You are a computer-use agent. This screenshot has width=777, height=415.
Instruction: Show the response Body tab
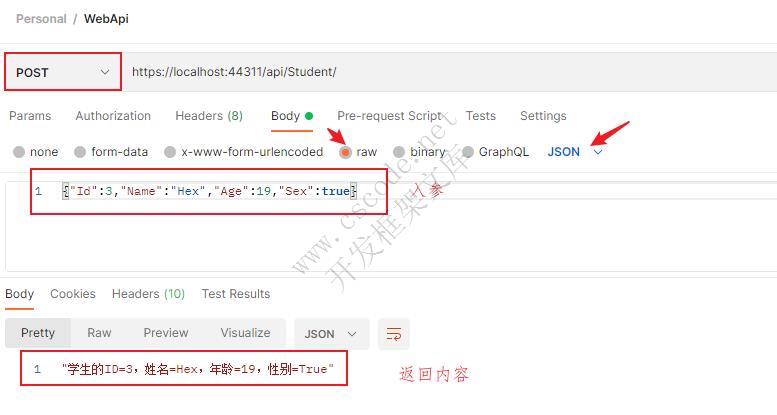[19, 294]
